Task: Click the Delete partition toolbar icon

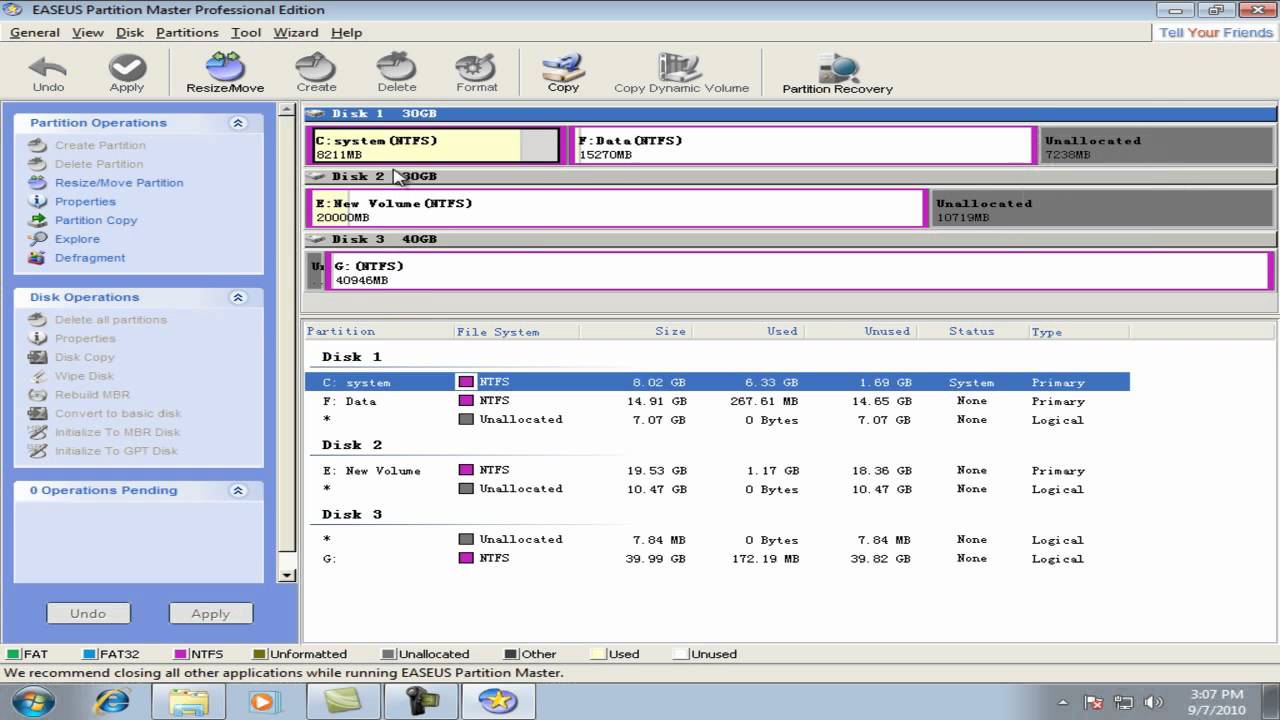Action: (397, 73)
